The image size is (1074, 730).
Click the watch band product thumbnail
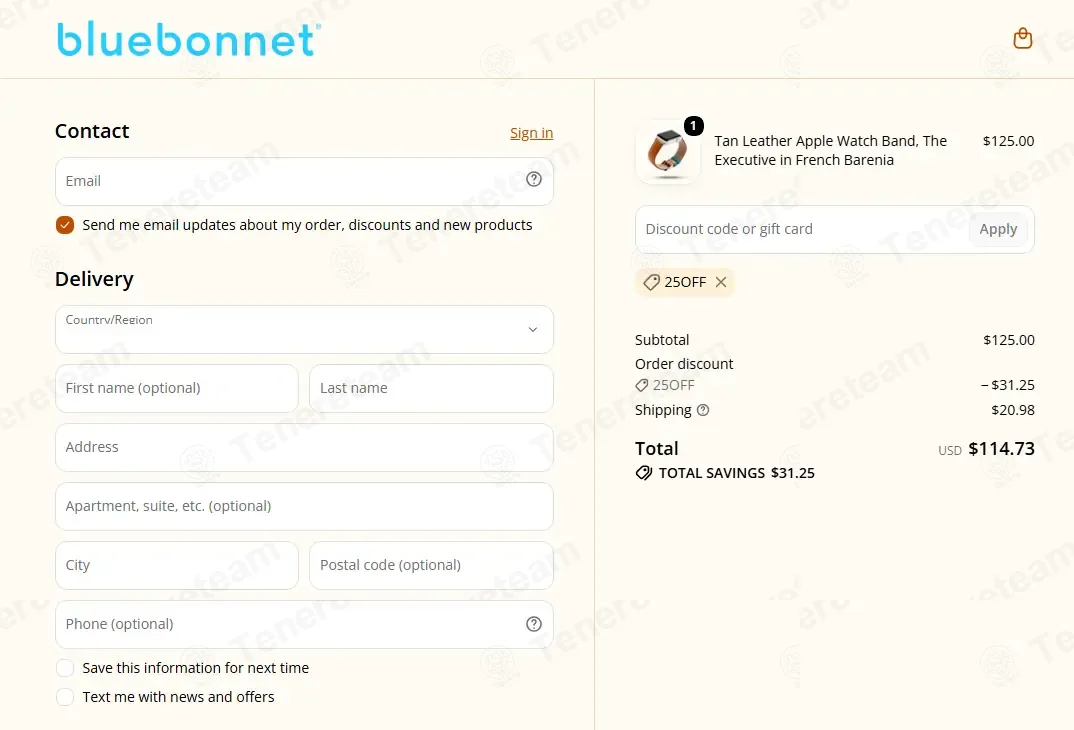click(x=668, y=151)
